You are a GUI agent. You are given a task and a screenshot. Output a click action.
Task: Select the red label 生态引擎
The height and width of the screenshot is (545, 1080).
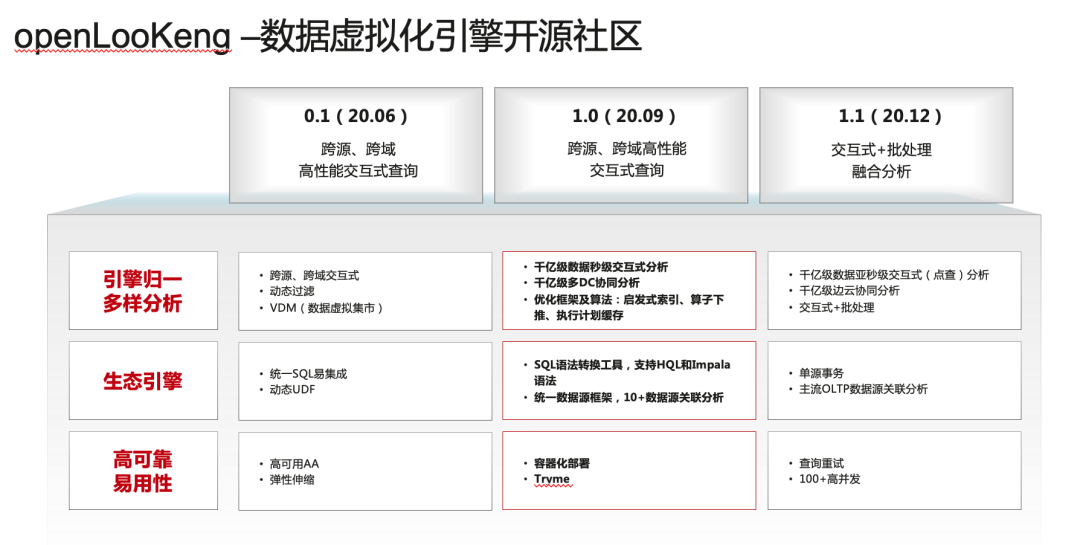[143, 381]
